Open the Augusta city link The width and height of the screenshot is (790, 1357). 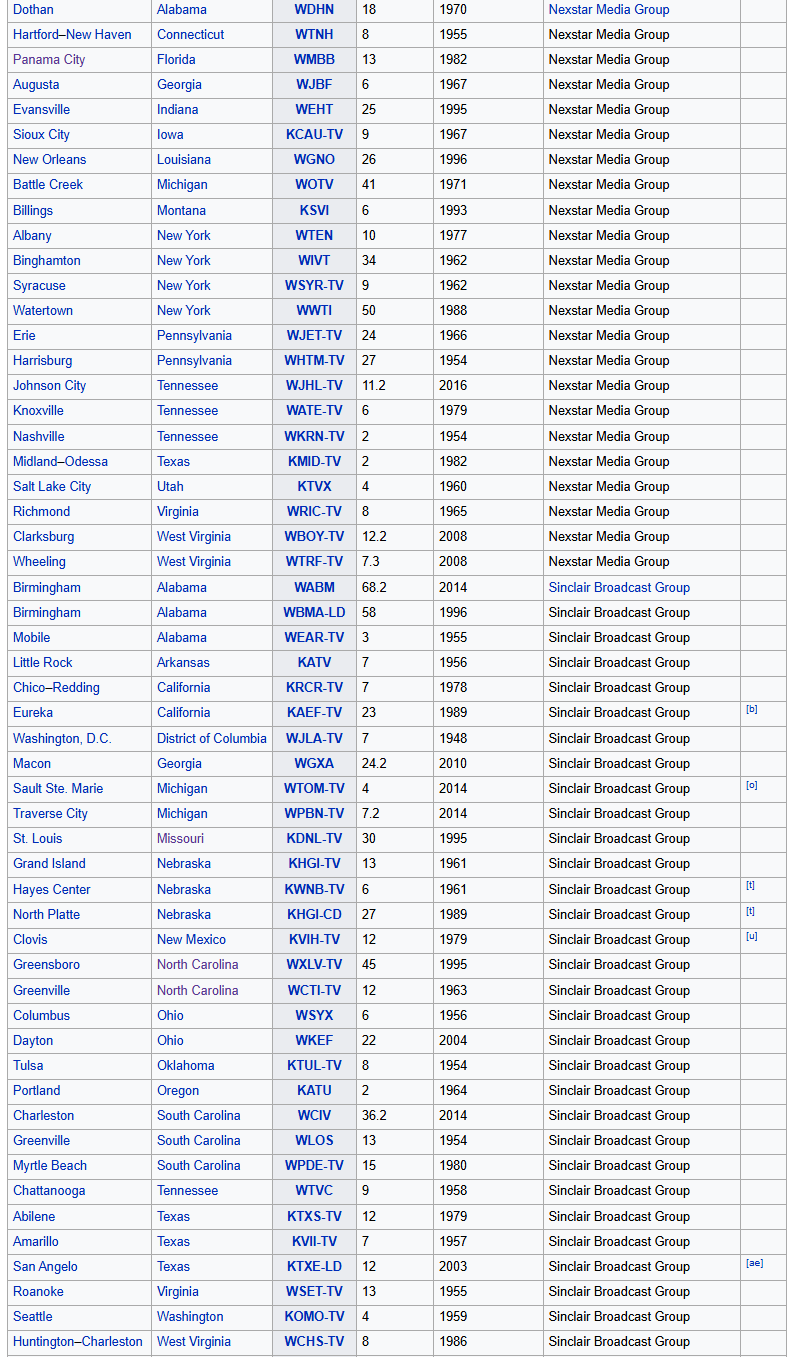click(36, 84)
